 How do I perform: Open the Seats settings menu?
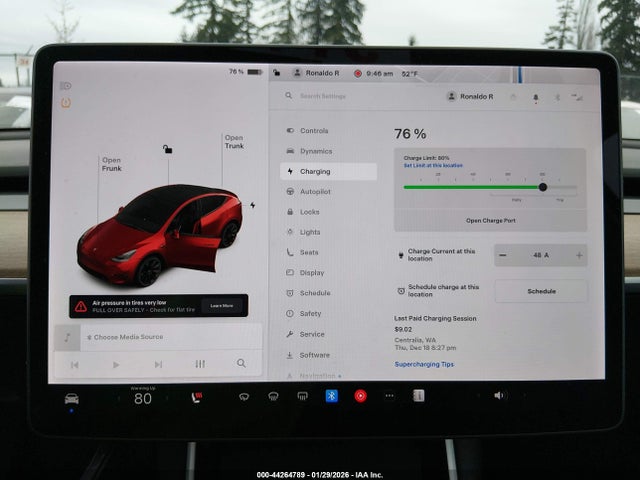point(302,252)
